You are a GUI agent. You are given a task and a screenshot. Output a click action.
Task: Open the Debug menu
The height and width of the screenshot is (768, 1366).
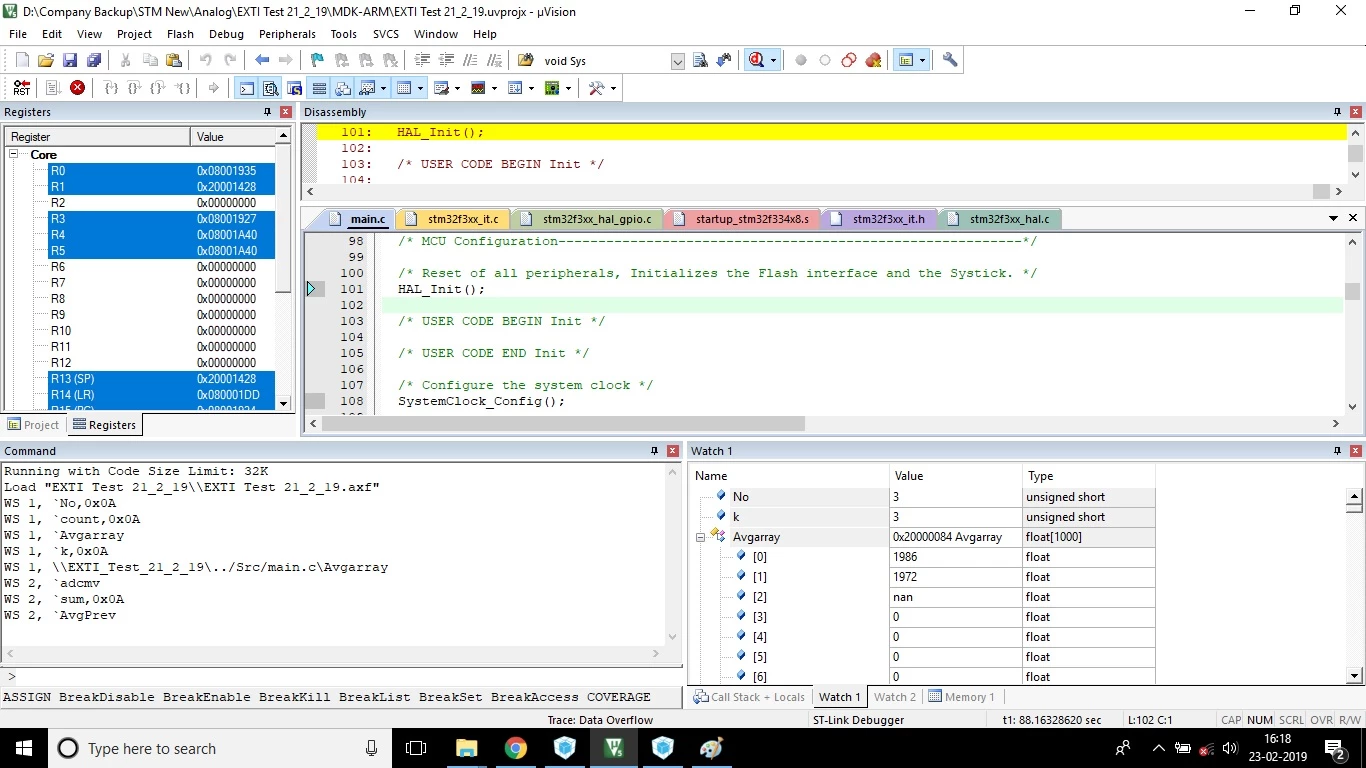[x=226, y=34]
